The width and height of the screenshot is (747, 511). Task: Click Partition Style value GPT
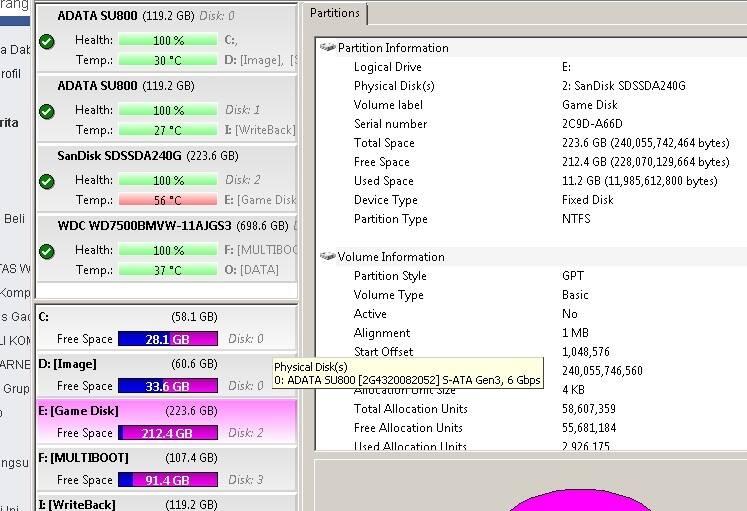point(573,276)
